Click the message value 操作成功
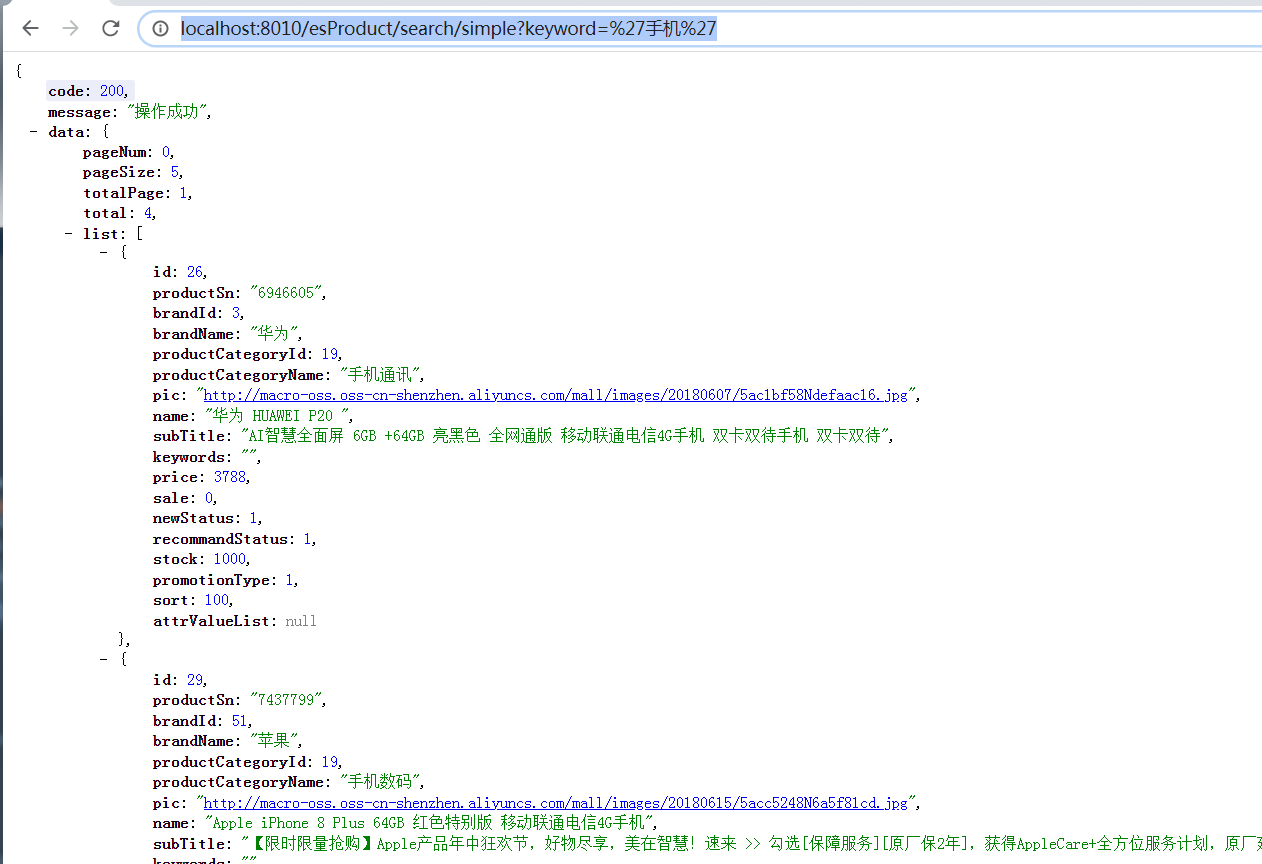The image size is (1262, 864). coord(169,111)
